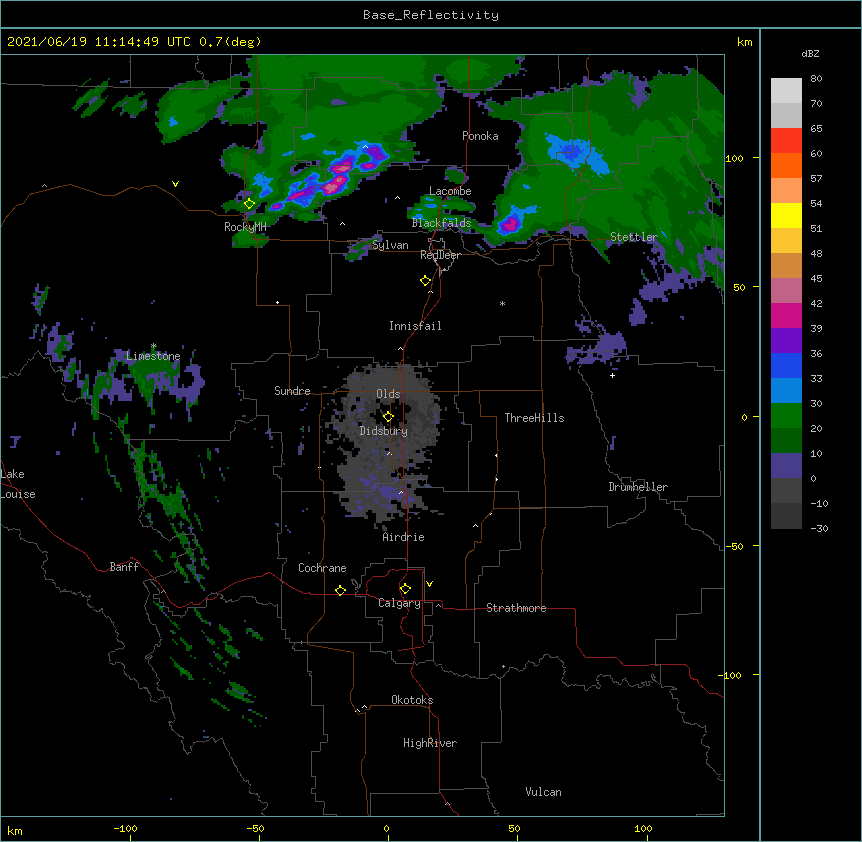Click the Olds town label
862x842 pixels.
(x=388, y=394)
